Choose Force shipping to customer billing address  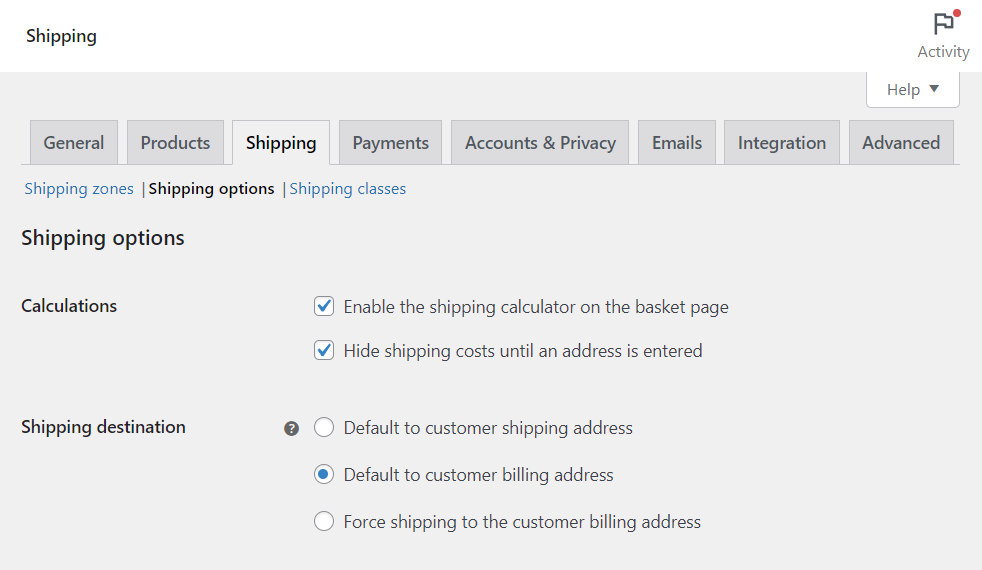click(324, 521)
